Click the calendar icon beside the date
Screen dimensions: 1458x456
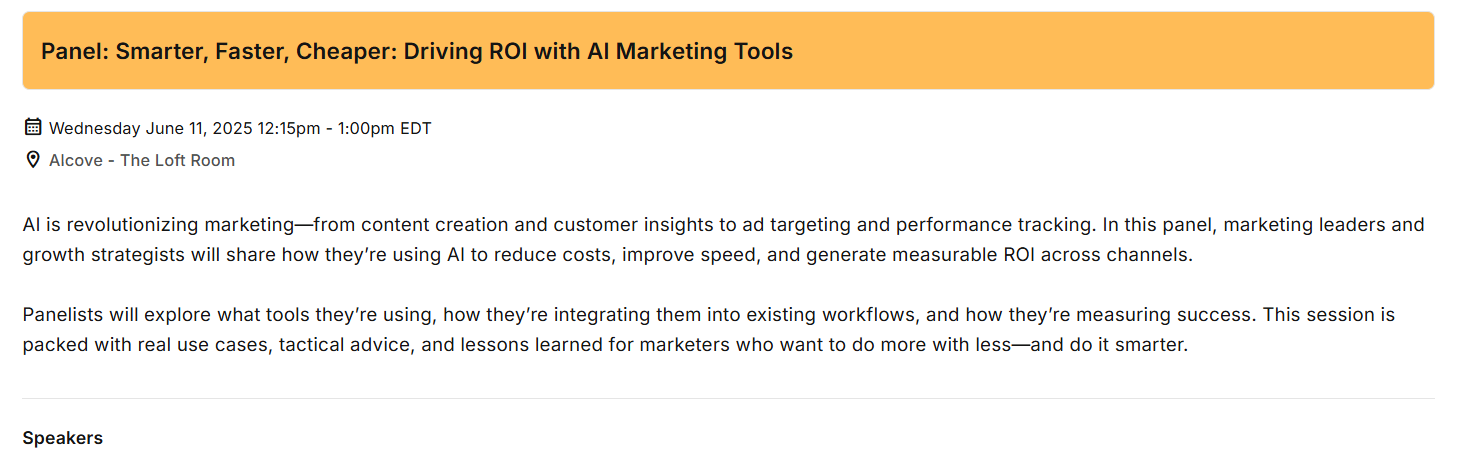33,127
